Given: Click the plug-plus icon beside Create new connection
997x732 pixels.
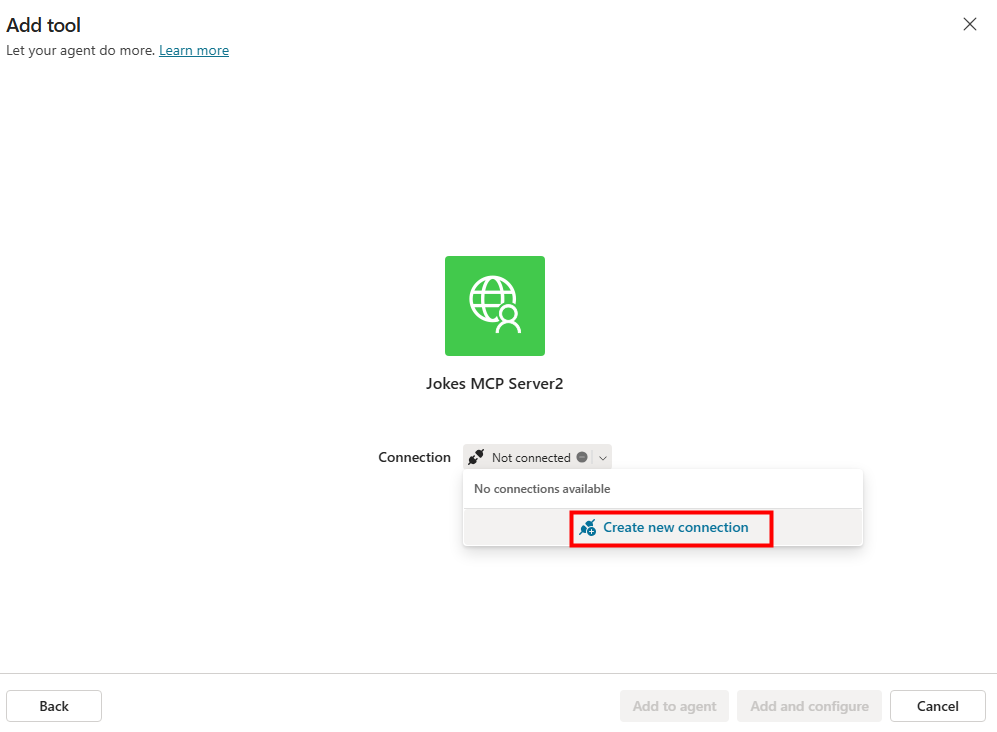Looking at the screenshot, I should [588, 528].
